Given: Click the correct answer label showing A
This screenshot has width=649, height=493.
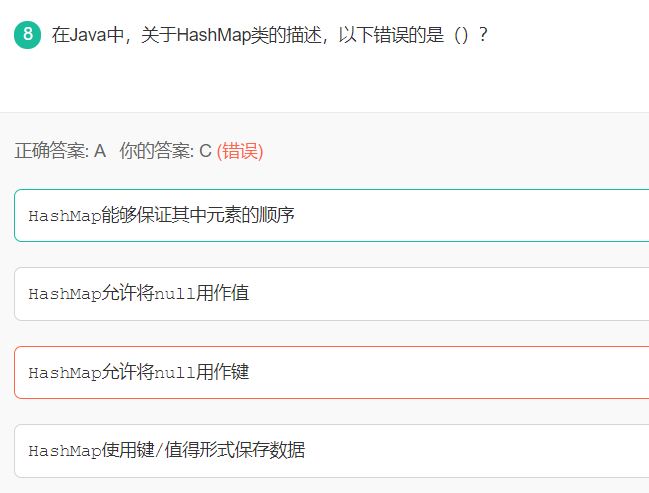Looking at the screenshot, I should [60, 151].
